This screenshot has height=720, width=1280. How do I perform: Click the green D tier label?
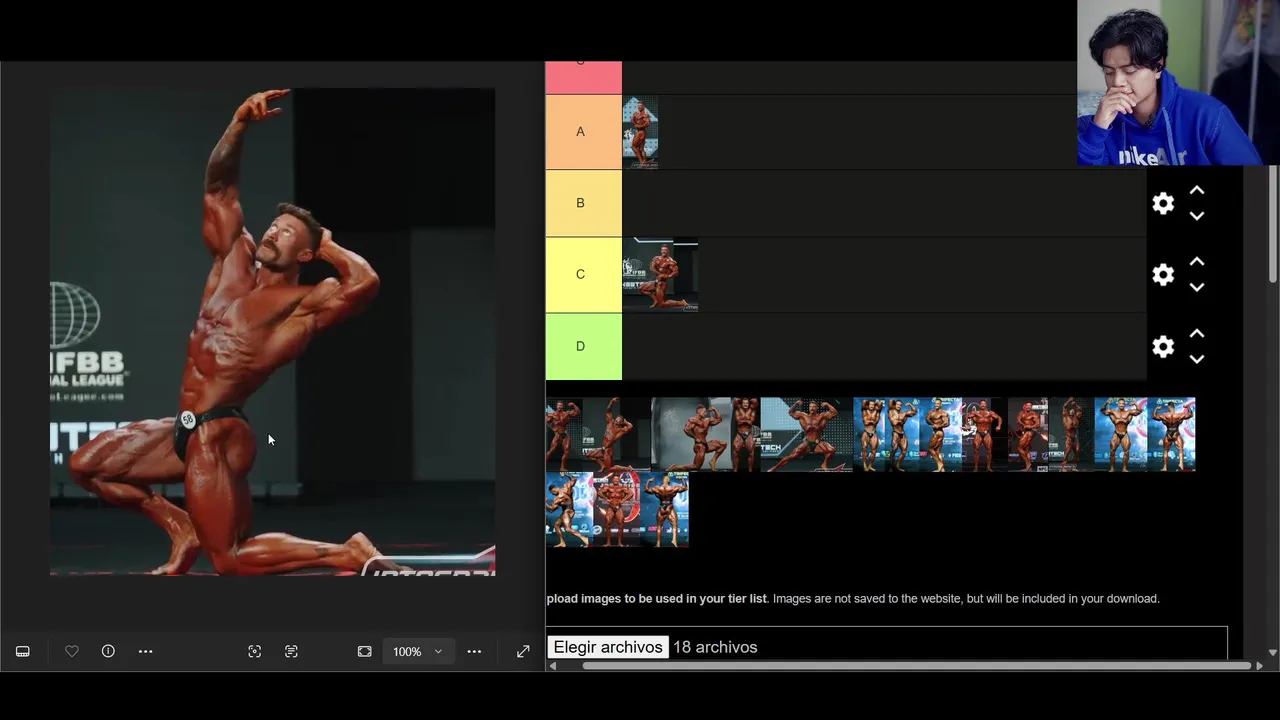coord(583,346)
